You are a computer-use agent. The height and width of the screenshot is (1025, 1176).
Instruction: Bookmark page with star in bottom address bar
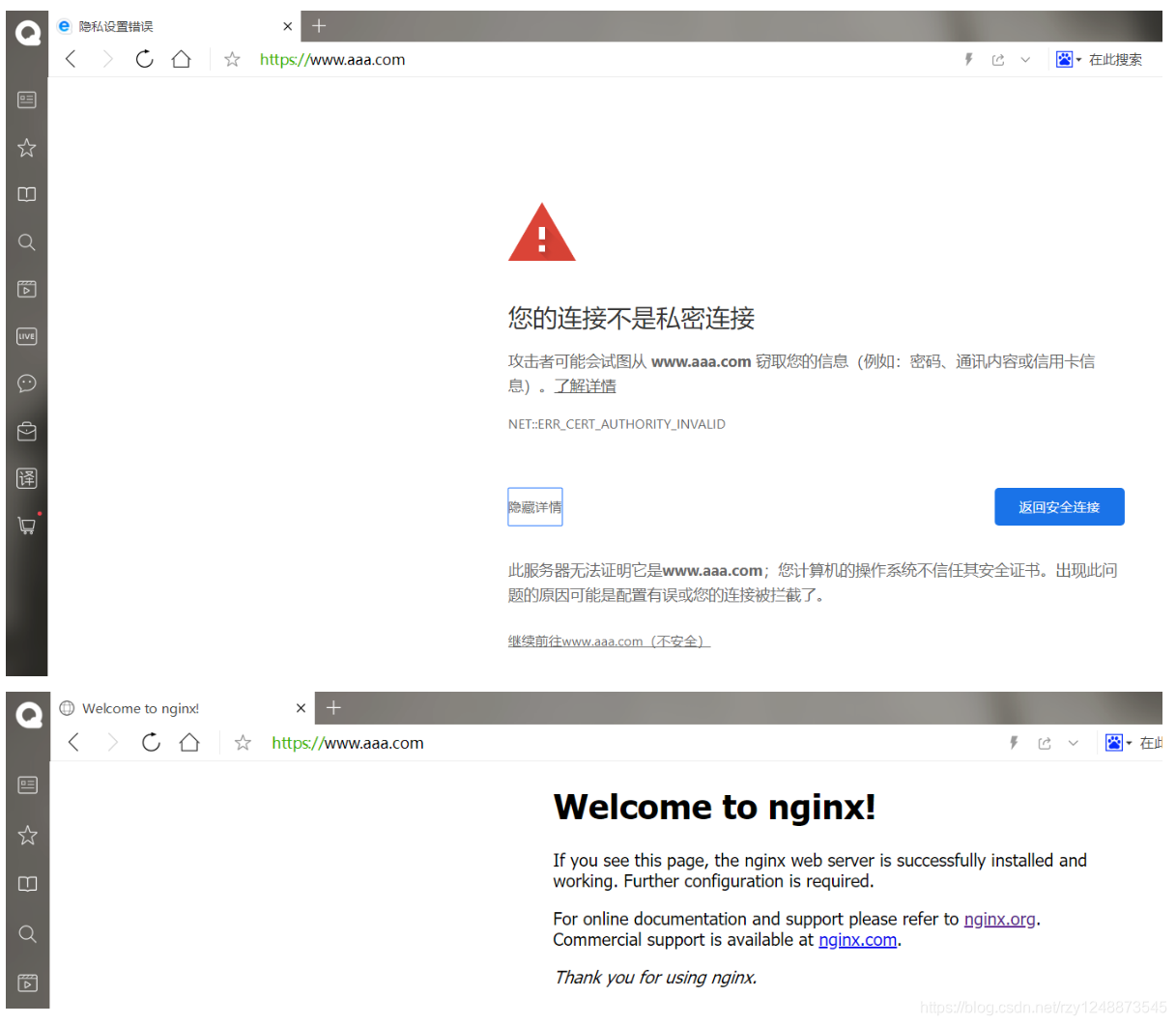point(243,743)
